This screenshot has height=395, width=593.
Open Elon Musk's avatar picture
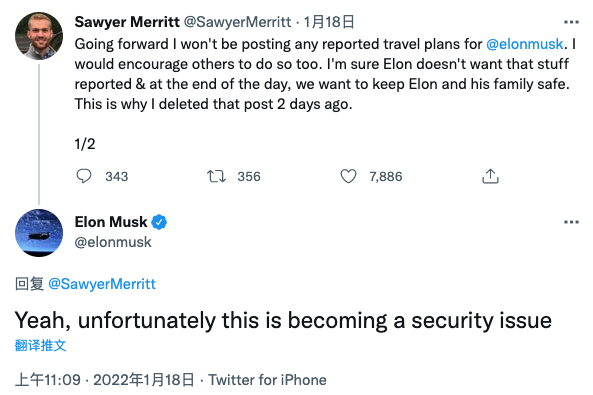coord(39,233)
